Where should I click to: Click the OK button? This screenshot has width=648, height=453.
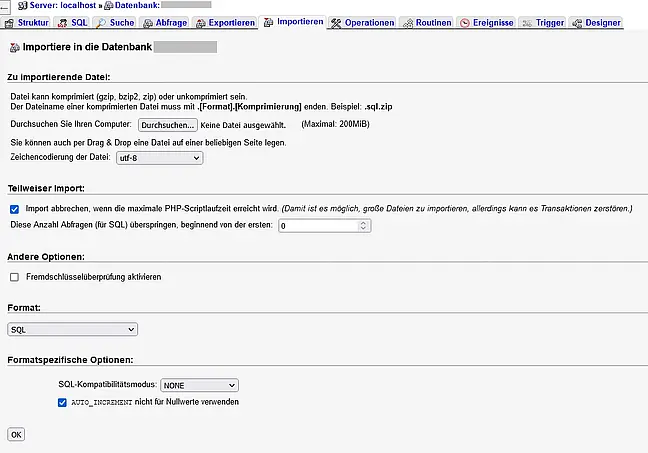(x=16, y=434)
